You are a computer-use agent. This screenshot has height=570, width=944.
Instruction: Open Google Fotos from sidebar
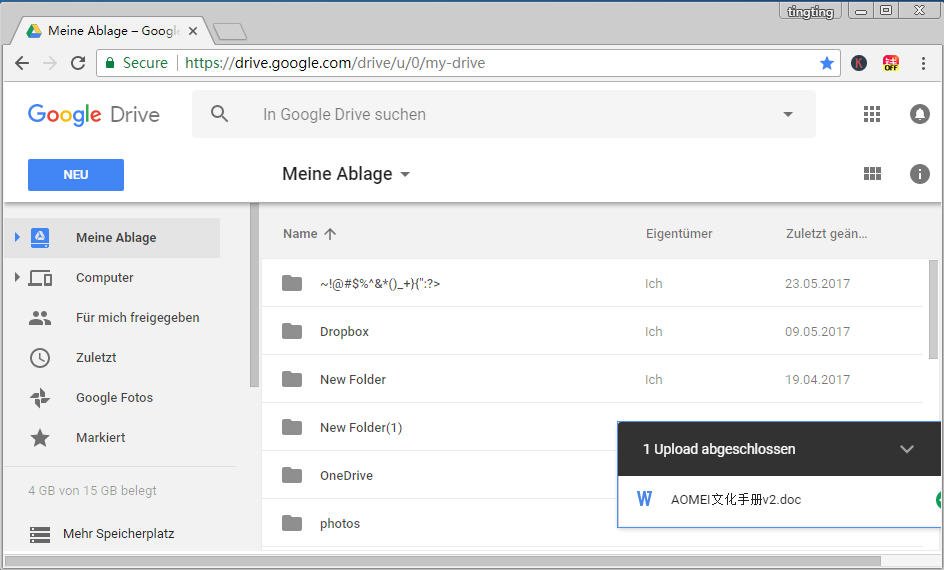114,398
